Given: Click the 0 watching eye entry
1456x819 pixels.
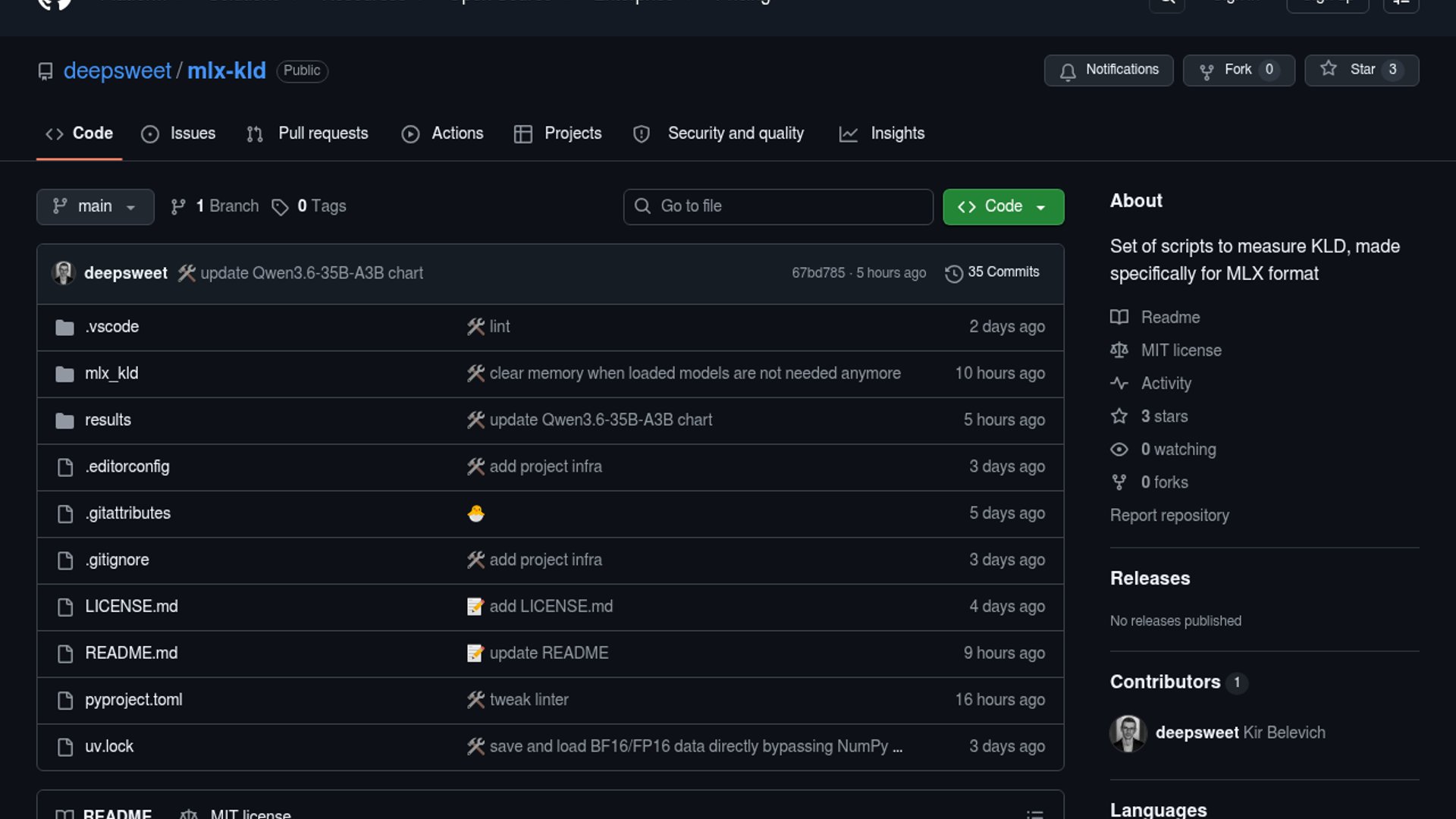Looking at the screenshot, I should [1177, 449].
